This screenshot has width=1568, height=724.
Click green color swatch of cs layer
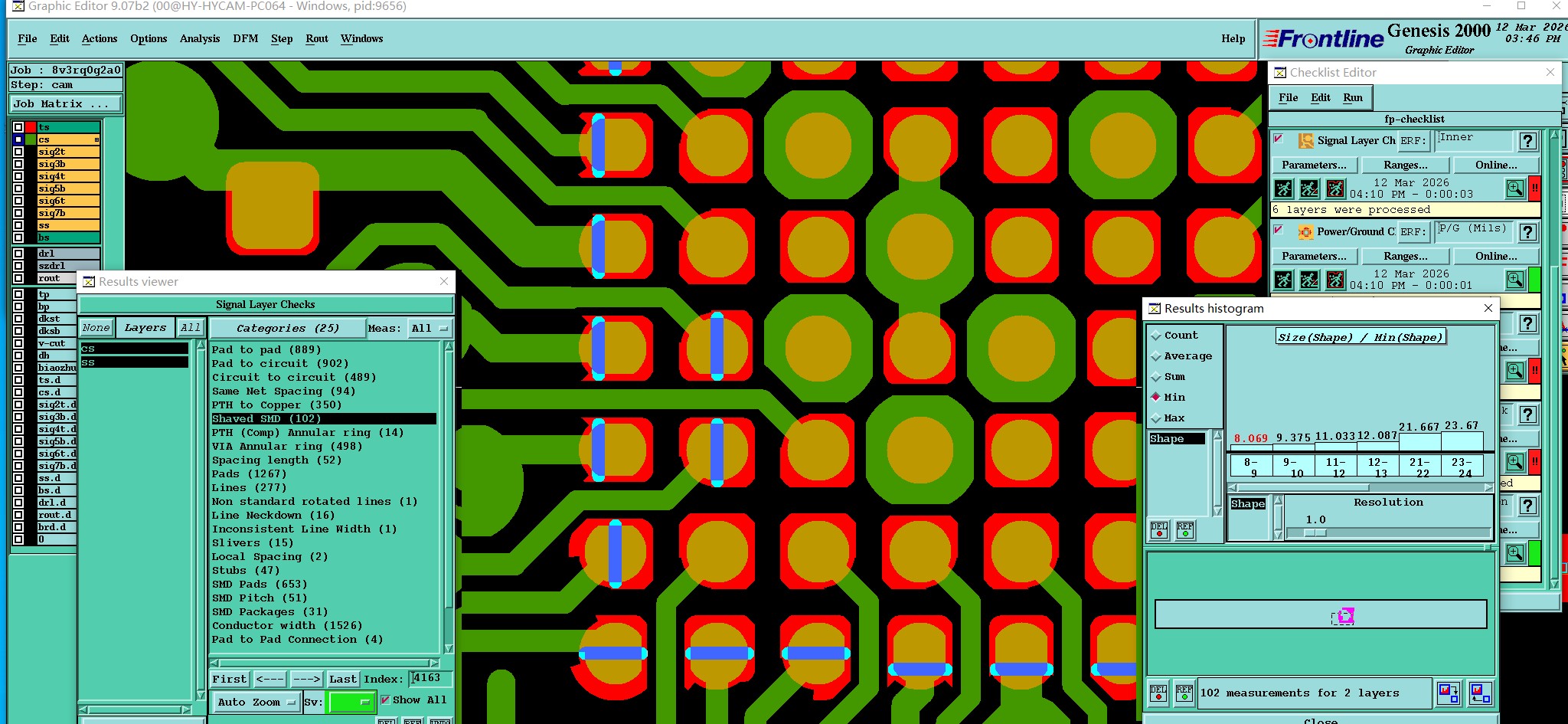pyautogui.click(x=31, y=139)
